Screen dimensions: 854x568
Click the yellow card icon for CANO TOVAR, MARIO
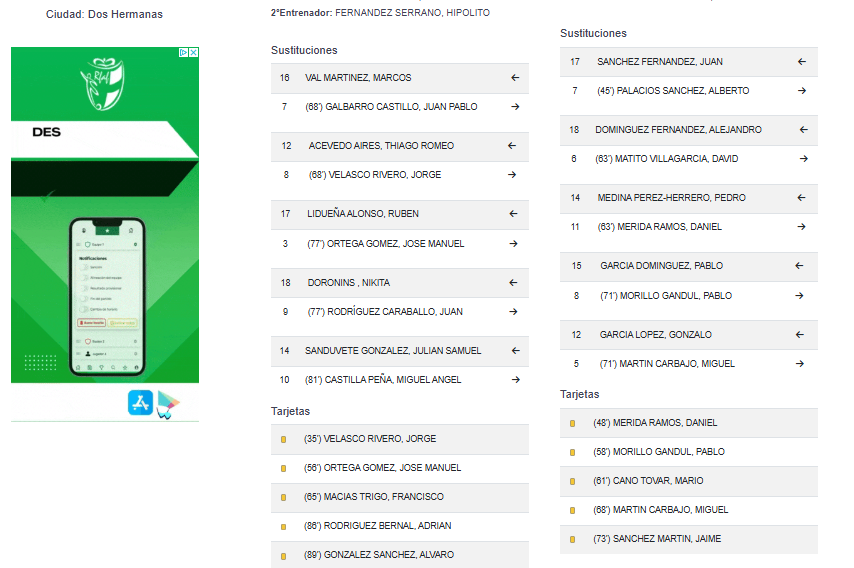click(x=572, y=481)
